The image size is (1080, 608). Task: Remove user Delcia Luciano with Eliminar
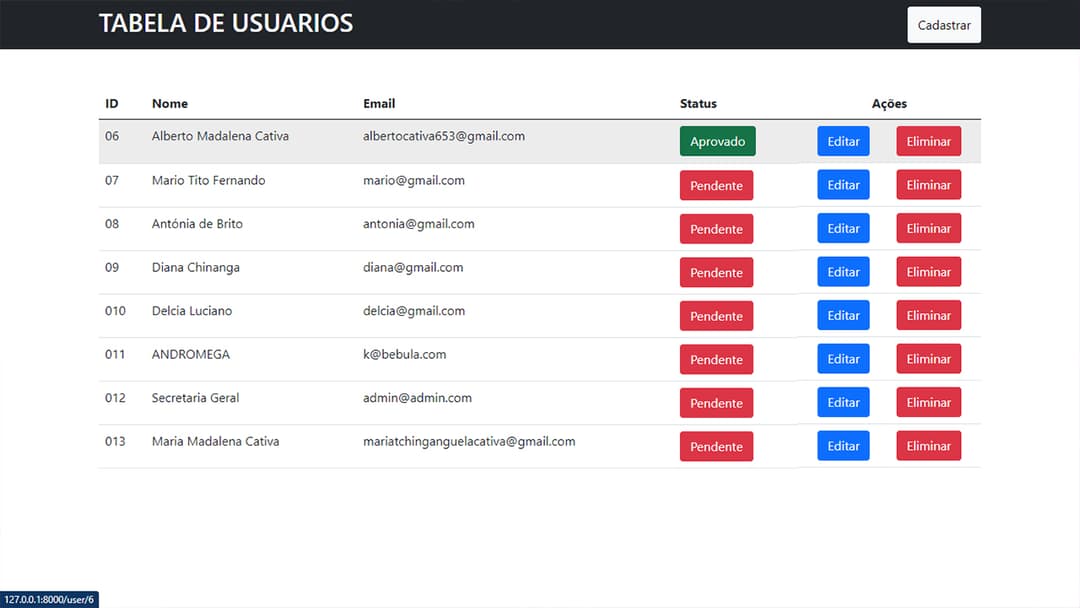[x=928, y=315]
